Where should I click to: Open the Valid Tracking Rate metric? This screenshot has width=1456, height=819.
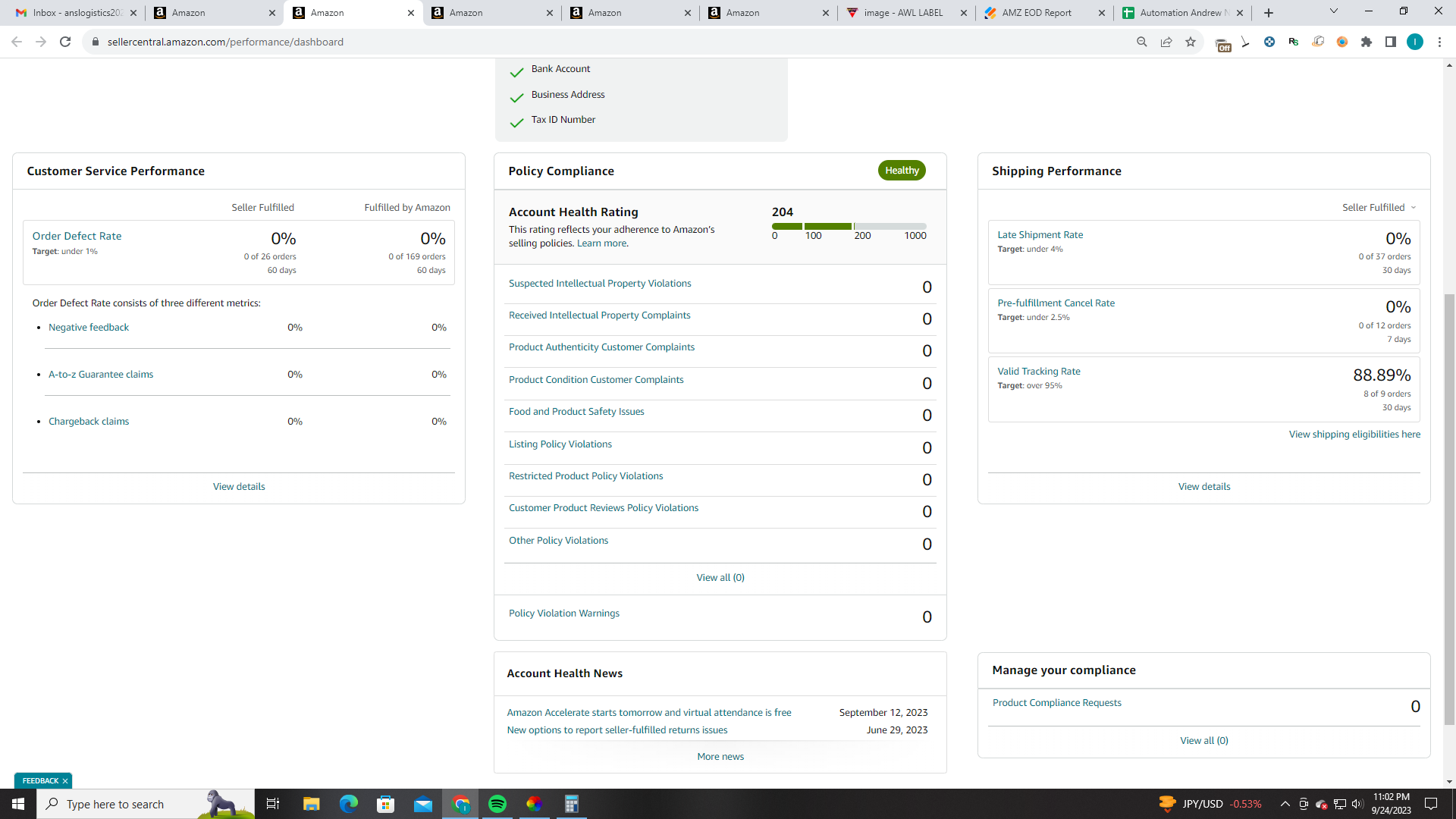pos(1039,371)
